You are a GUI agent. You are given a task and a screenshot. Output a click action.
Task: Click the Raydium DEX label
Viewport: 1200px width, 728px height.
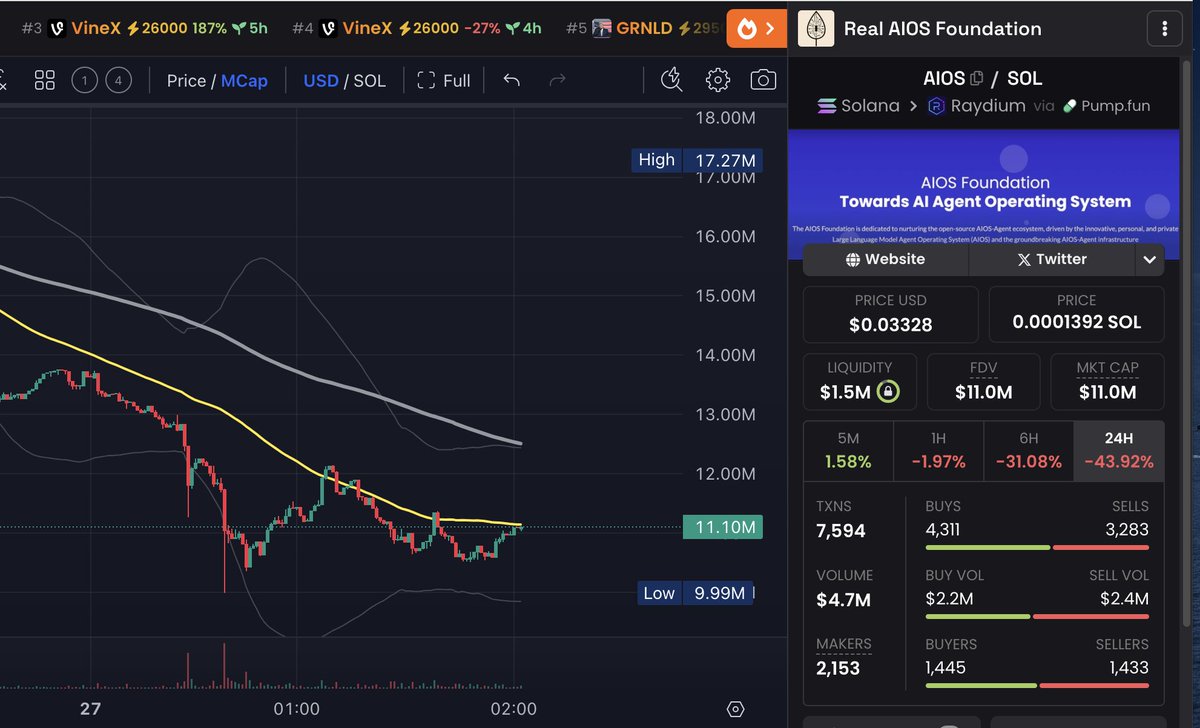(975, 105)
